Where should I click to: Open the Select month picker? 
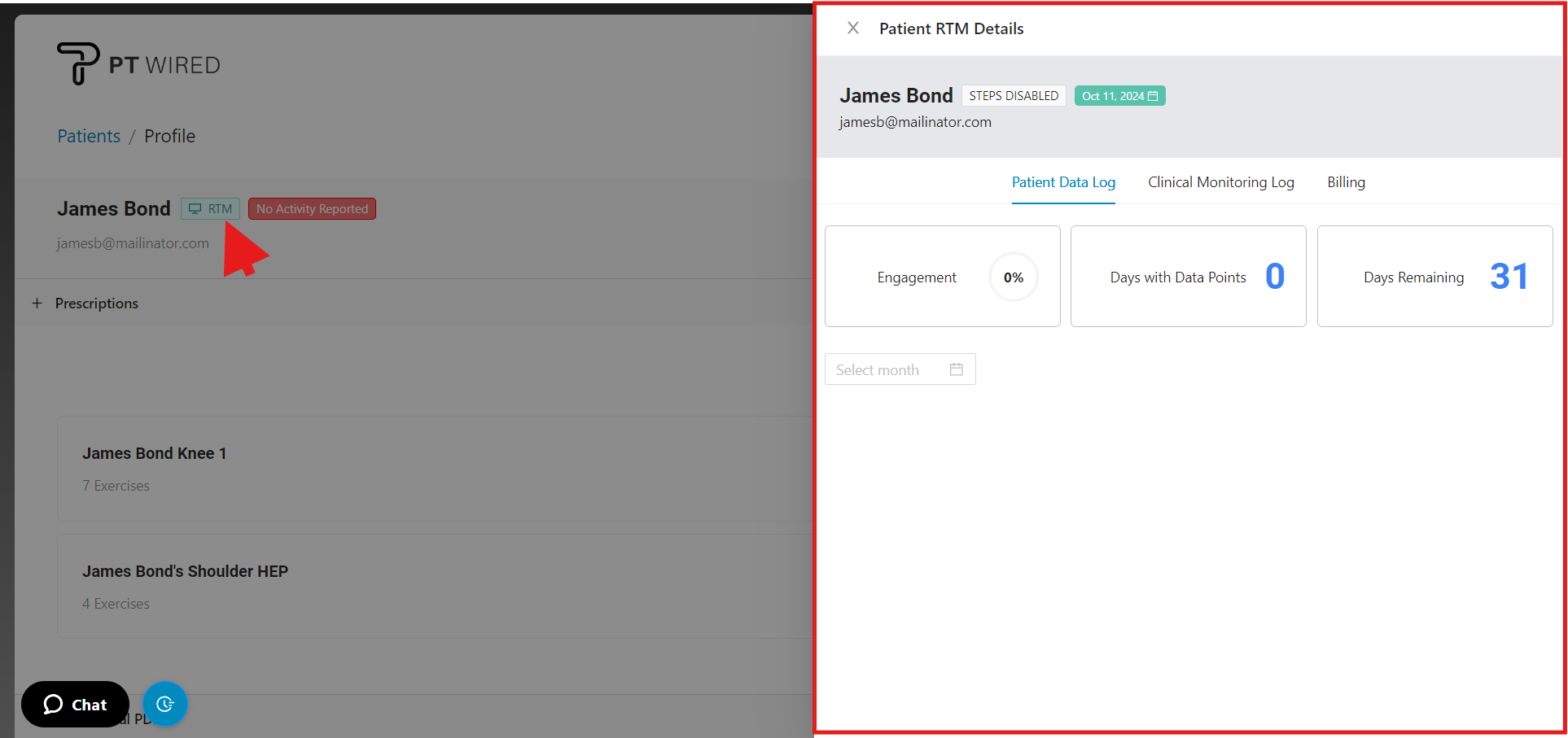[887, 369]
